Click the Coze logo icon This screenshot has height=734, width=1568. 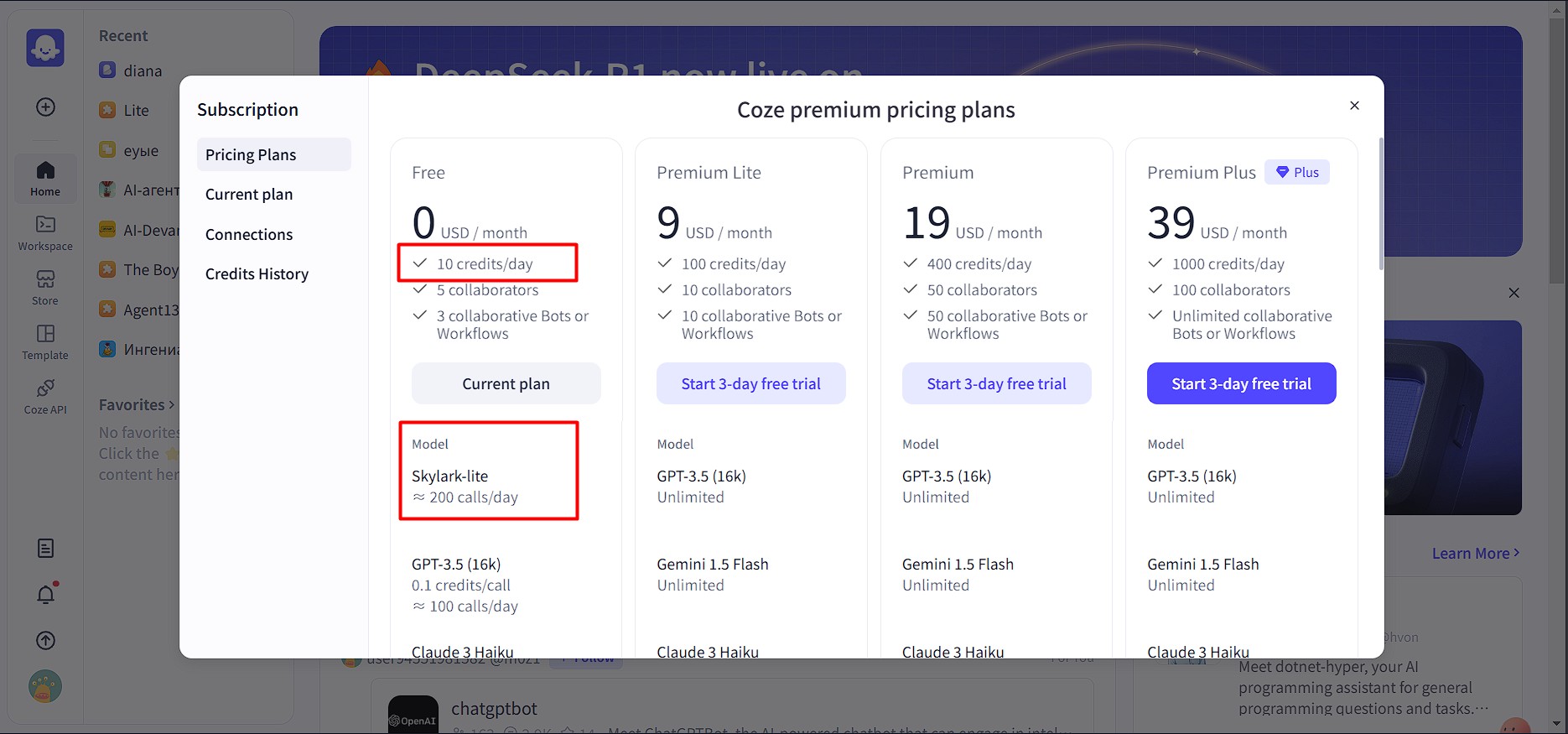(x=45, y=48)
